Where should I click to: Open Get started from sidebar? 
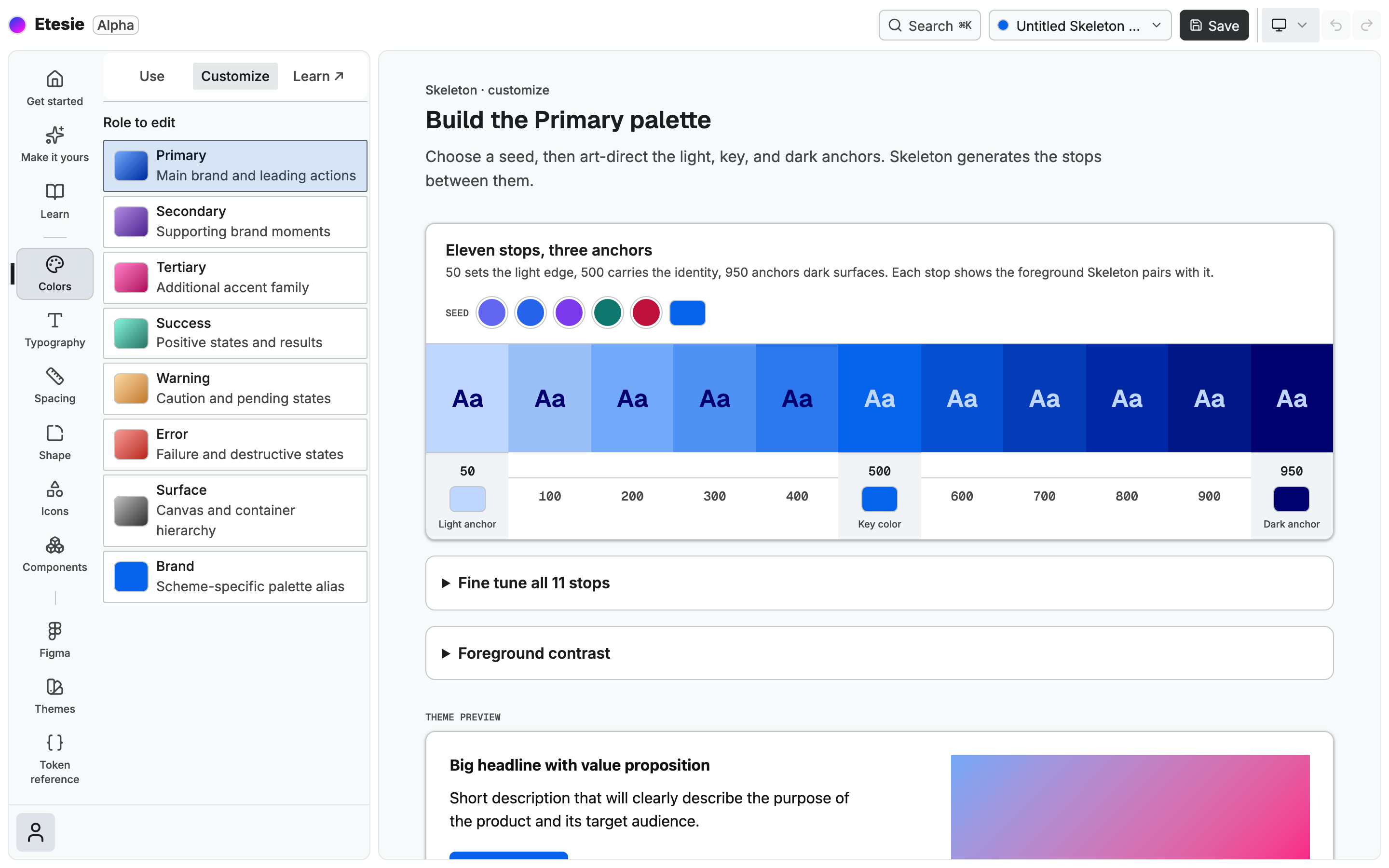click(x=54, y=88)
